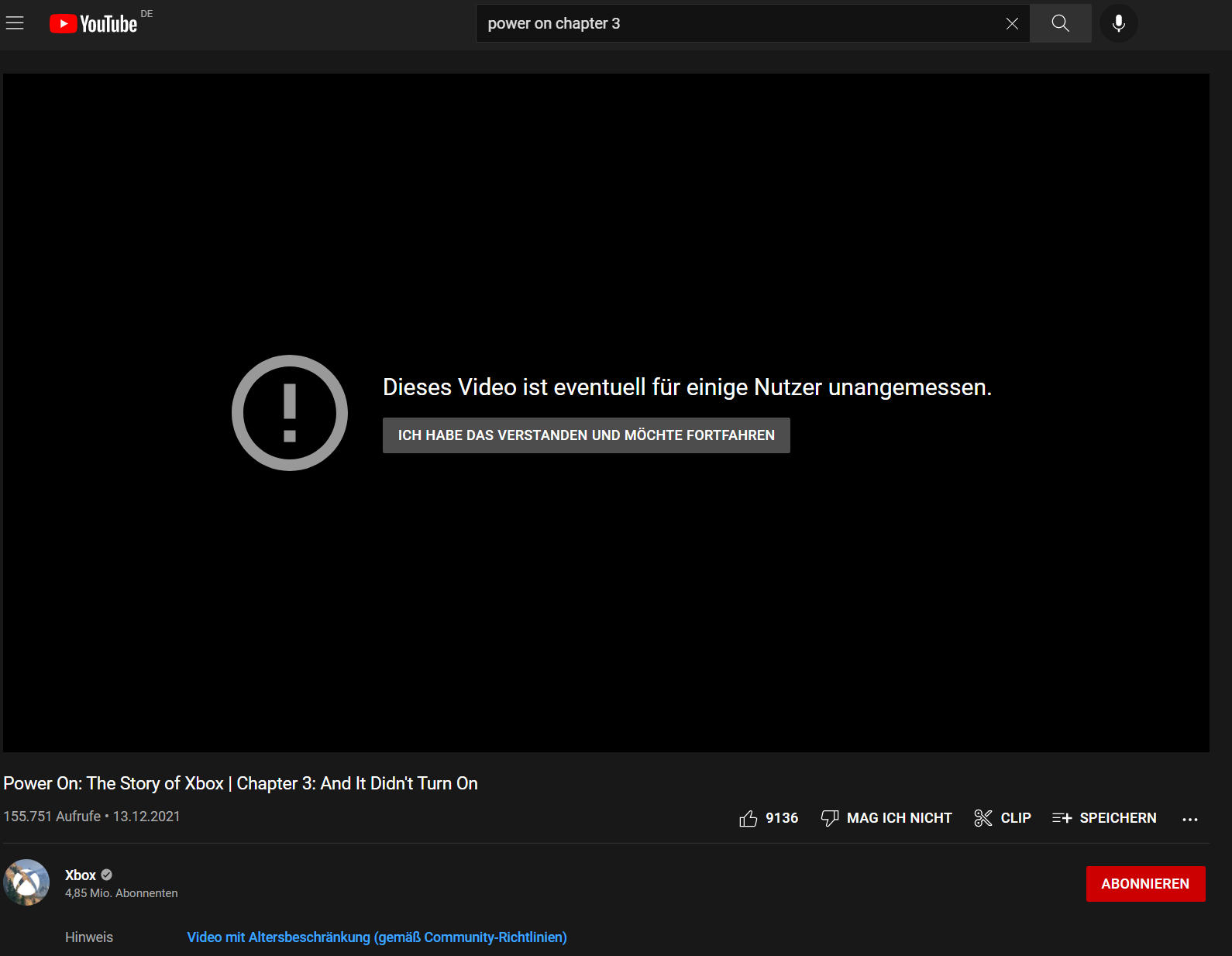Save video using SPEICHERN
This screenshot has width=1232, height=956.
coord(1104,818)
